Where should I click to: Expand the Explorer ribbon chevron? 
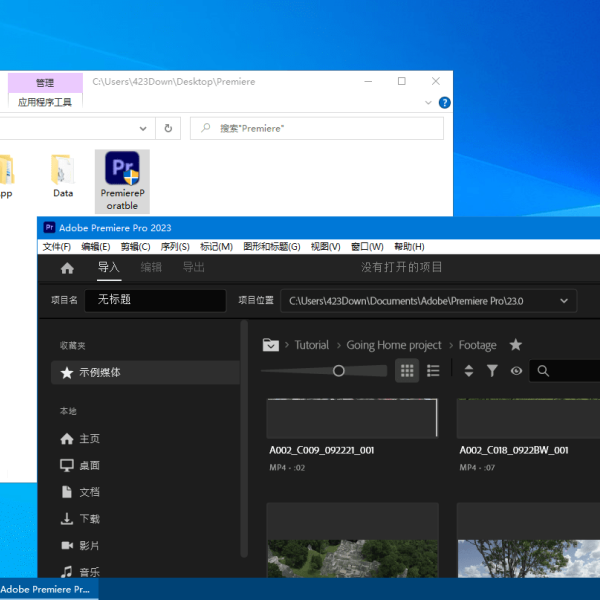[428, 103]
